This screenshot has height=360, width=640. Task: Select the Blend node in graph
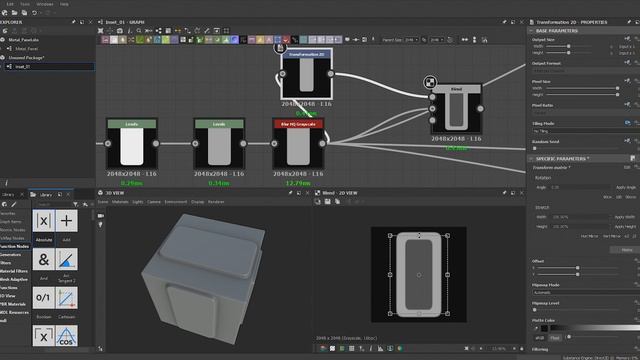point(456,109)
